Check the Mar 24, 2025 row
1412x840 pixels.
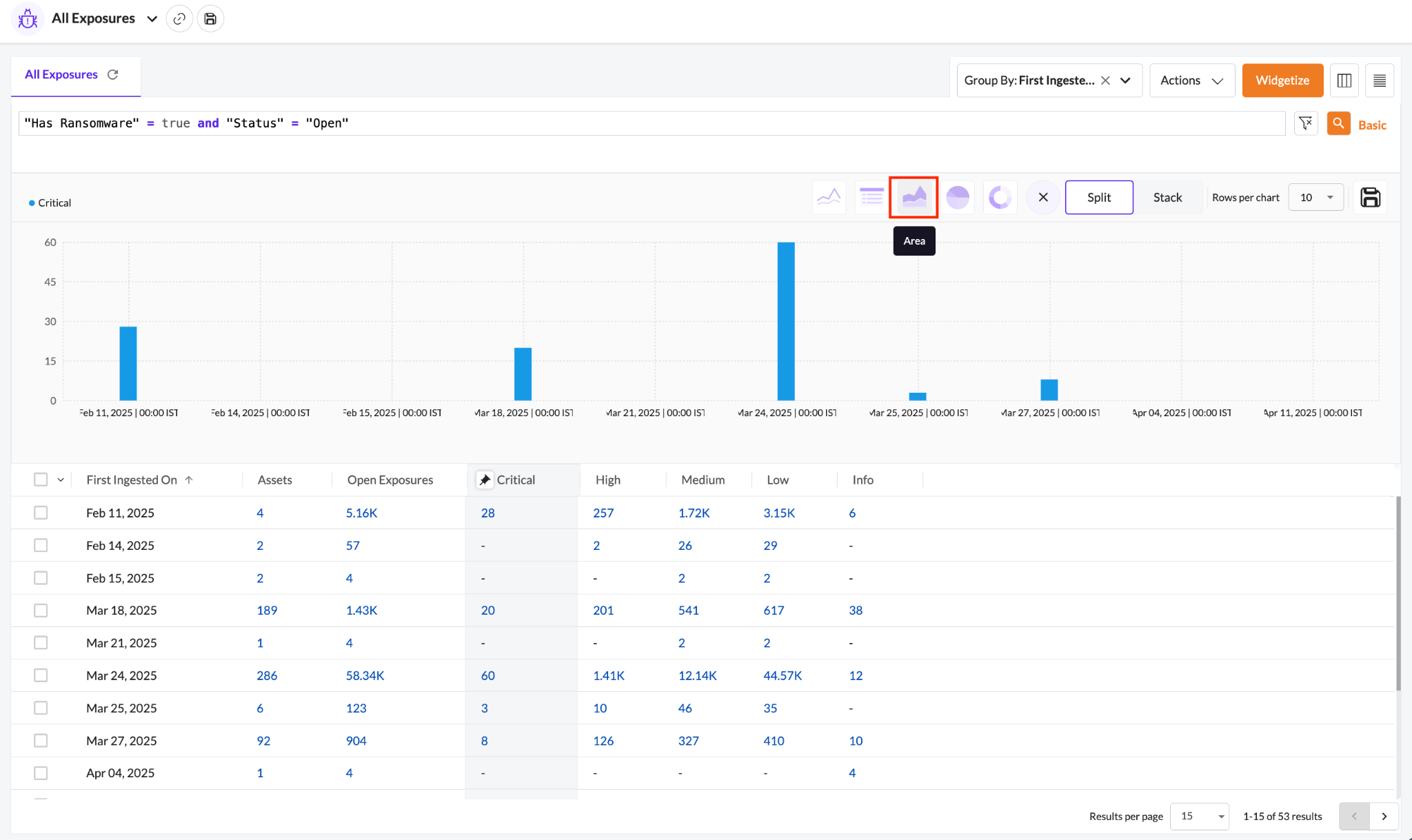pos(41,675)
